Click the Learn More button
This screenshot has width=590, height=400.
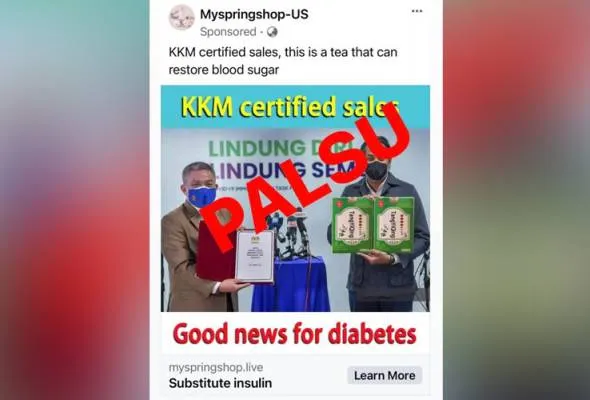(x=385, y=376)
